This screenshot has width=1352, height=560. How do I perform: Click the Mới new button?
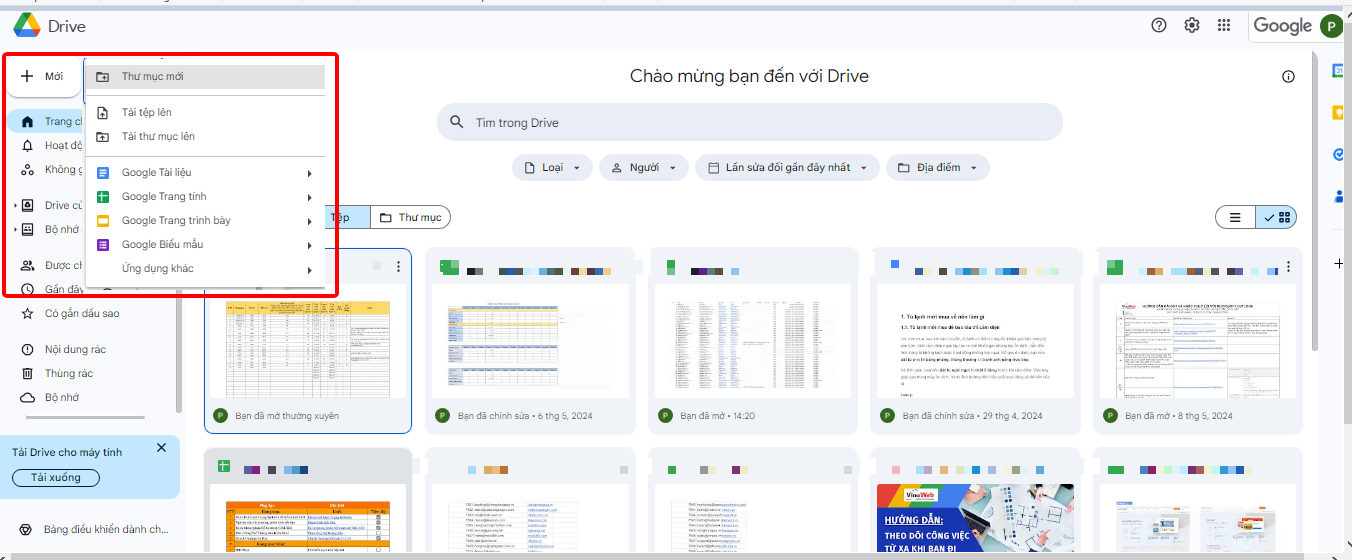[x=43, y=77]
